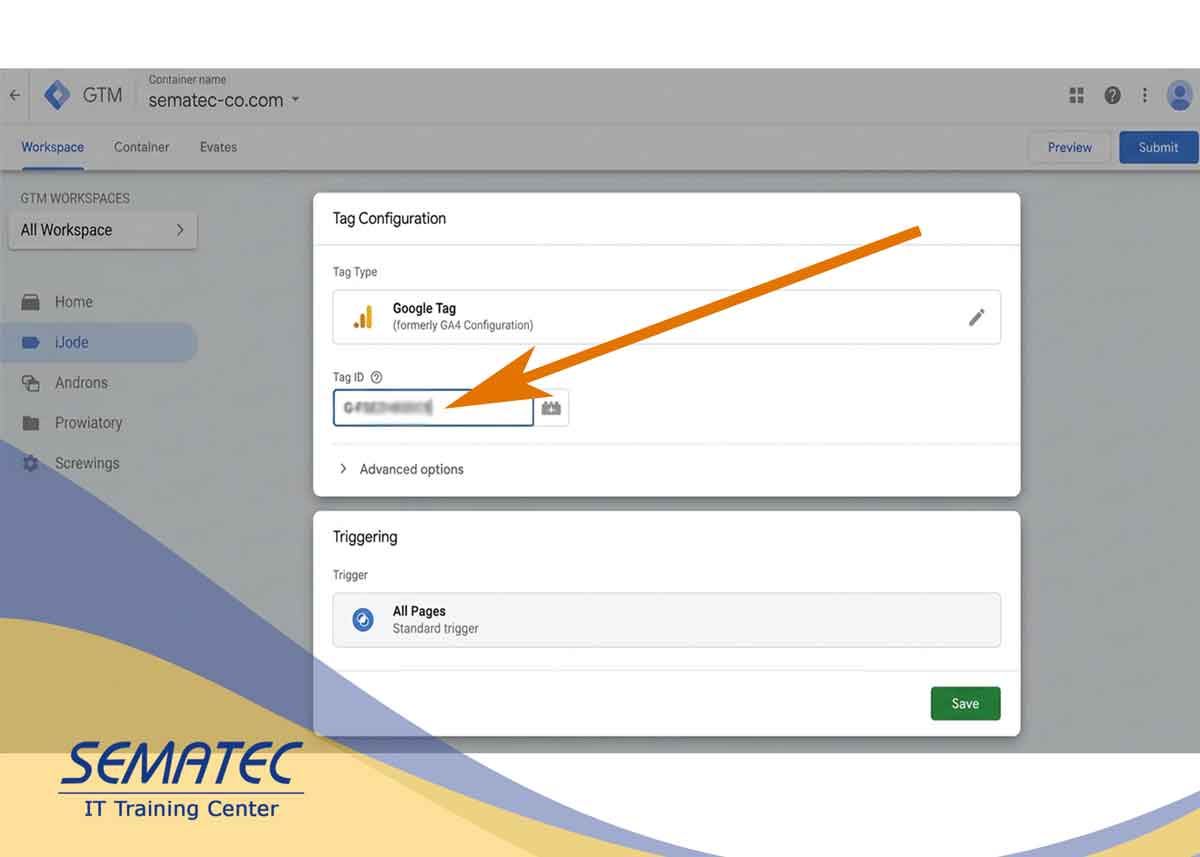Click the Google Tag analytics icon
The width and height of the screenshot is (1200, 857).
tap(362, 317)
